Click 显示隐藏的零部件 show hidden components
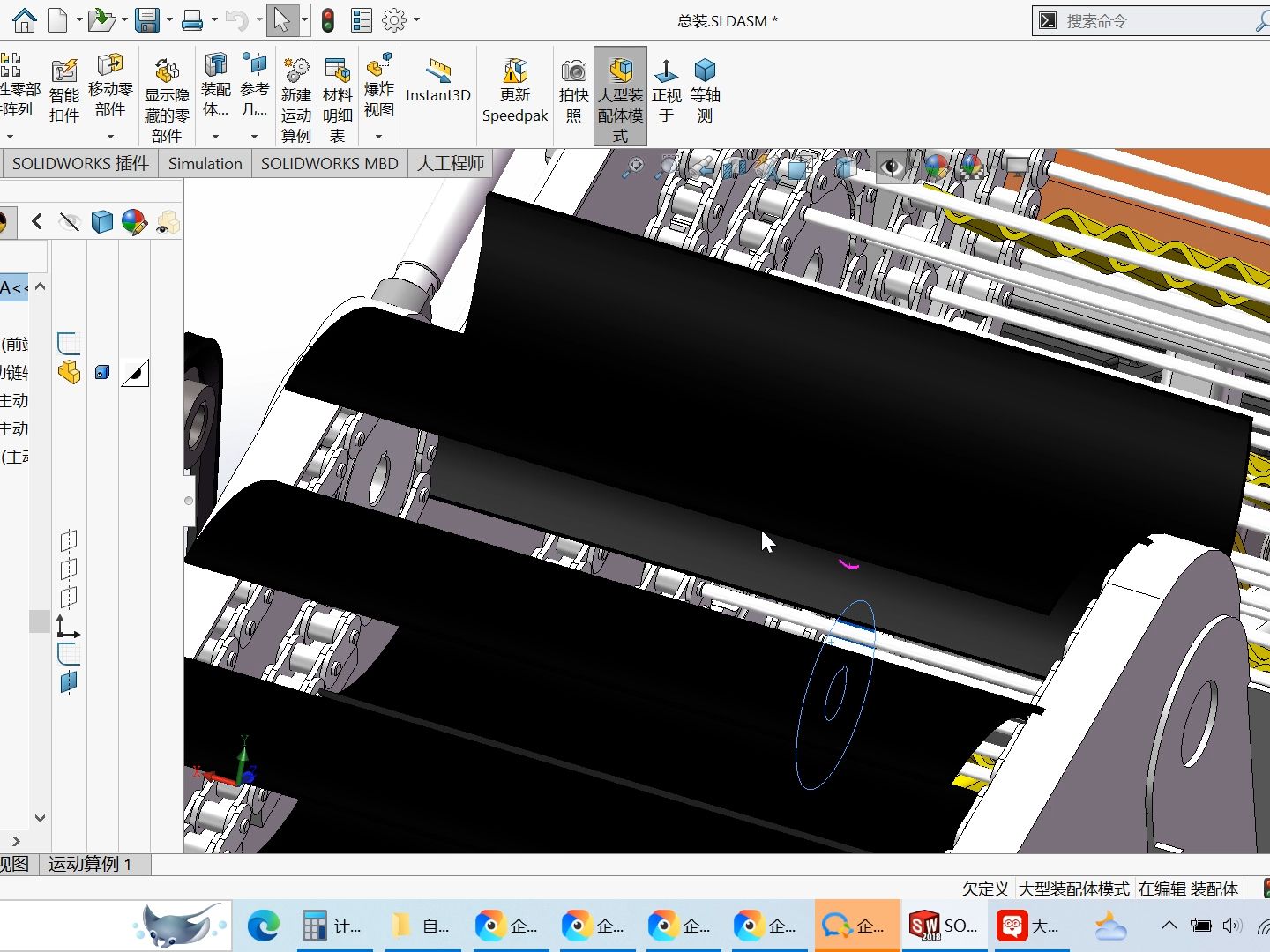The width and height of the screenshot is (1270, 952). click(167, 100)
